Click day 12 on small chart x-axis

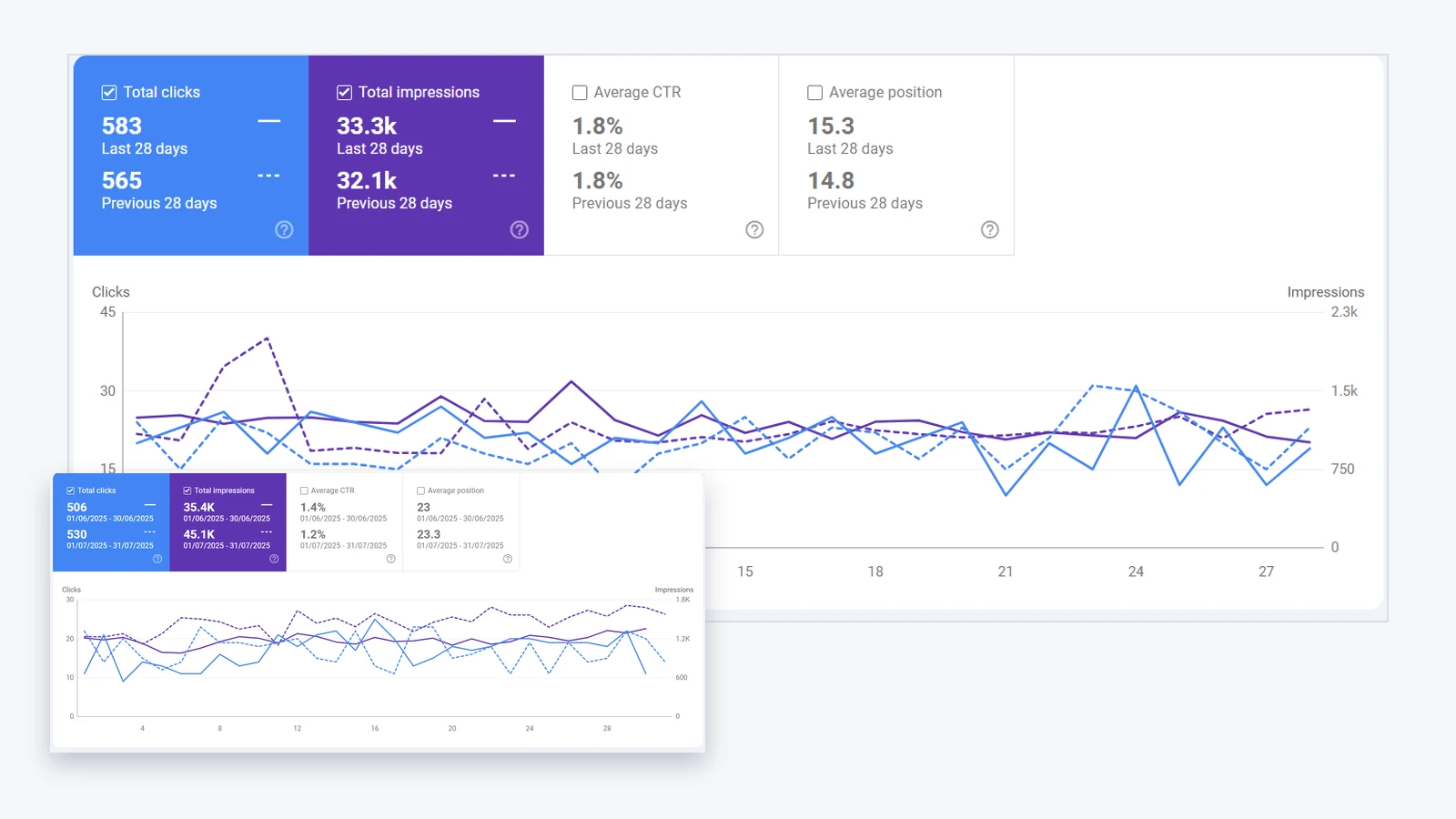pyautogui.click(x=298, y=728)
